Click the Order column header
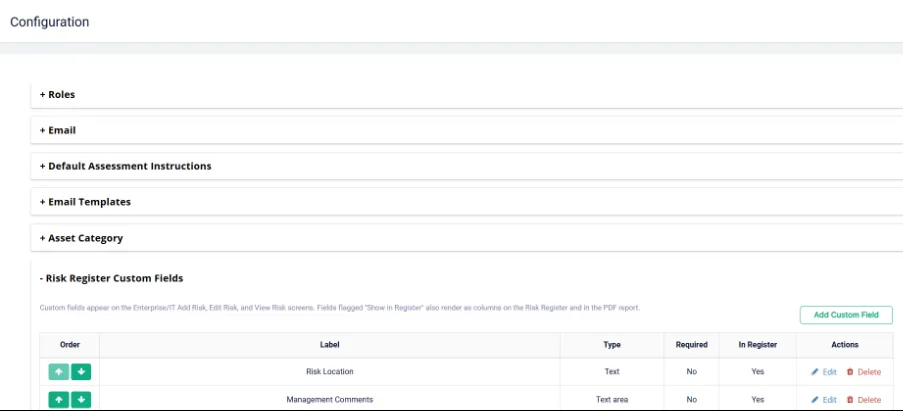Viewport: 903px width, 411px height. pos(70,345)
